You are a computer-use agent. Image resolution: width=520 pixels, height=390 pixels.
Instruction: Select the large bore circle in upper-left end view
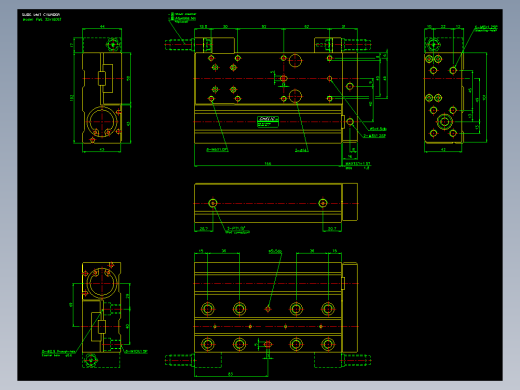point(102,122)
